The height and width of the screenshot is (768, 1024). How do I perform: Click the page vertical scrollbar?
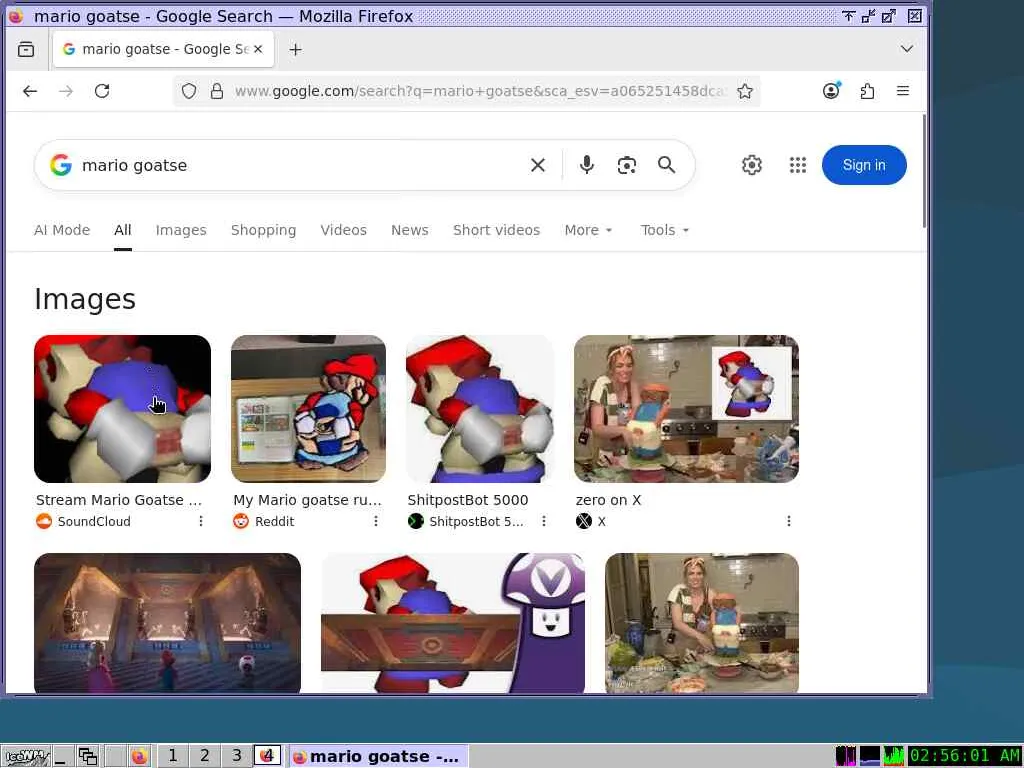pos(924,171)
